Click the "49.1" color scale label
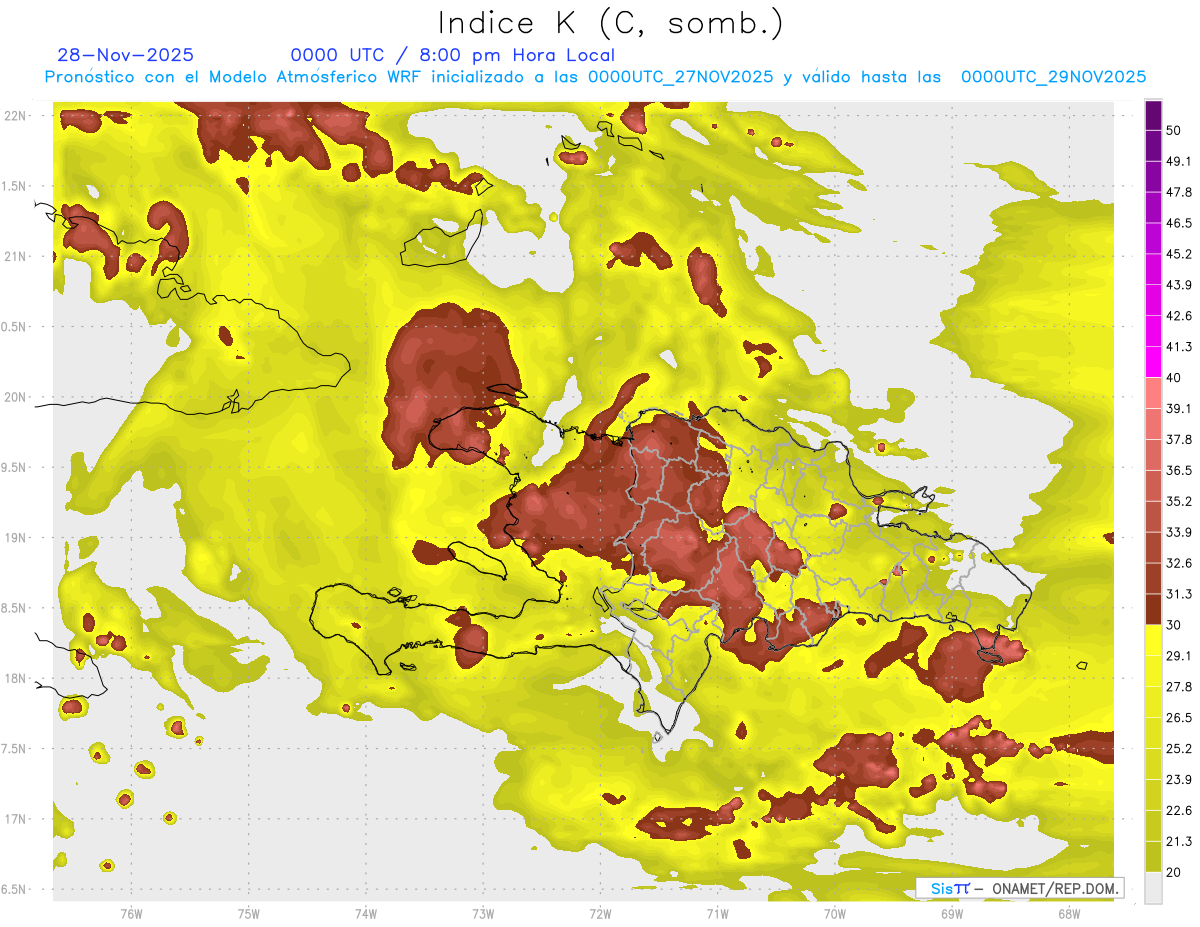The image size is (1200, 927). tap(1179, 161)
